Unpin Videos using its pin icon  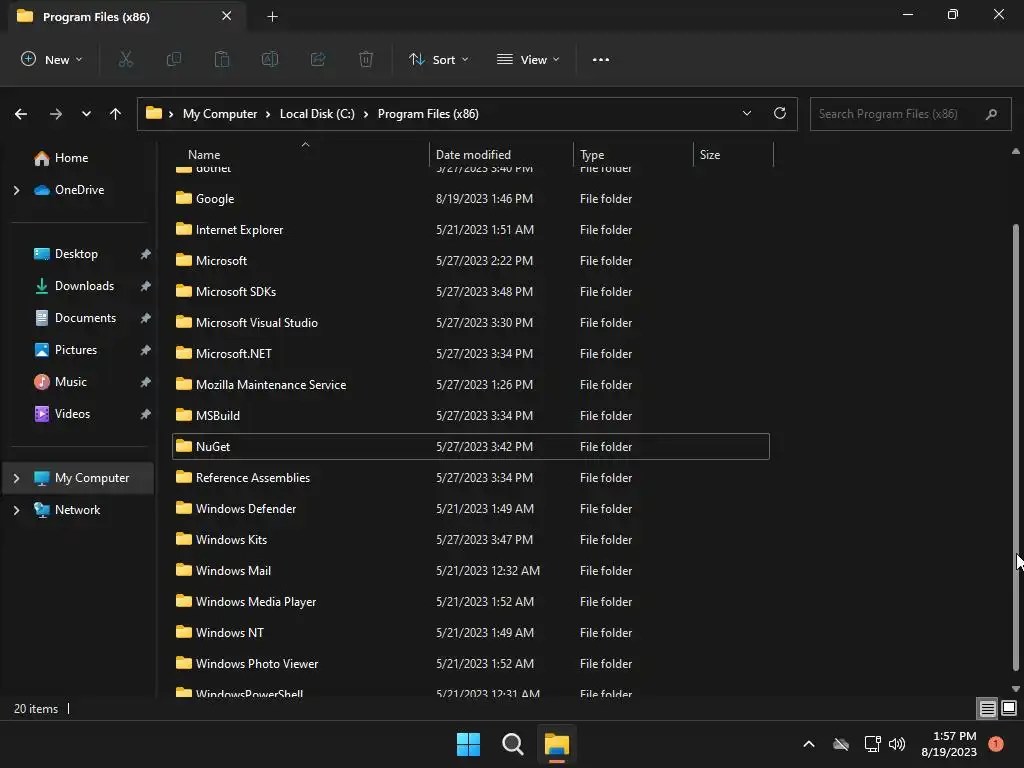pyautogui.click(x=145, y=414)
